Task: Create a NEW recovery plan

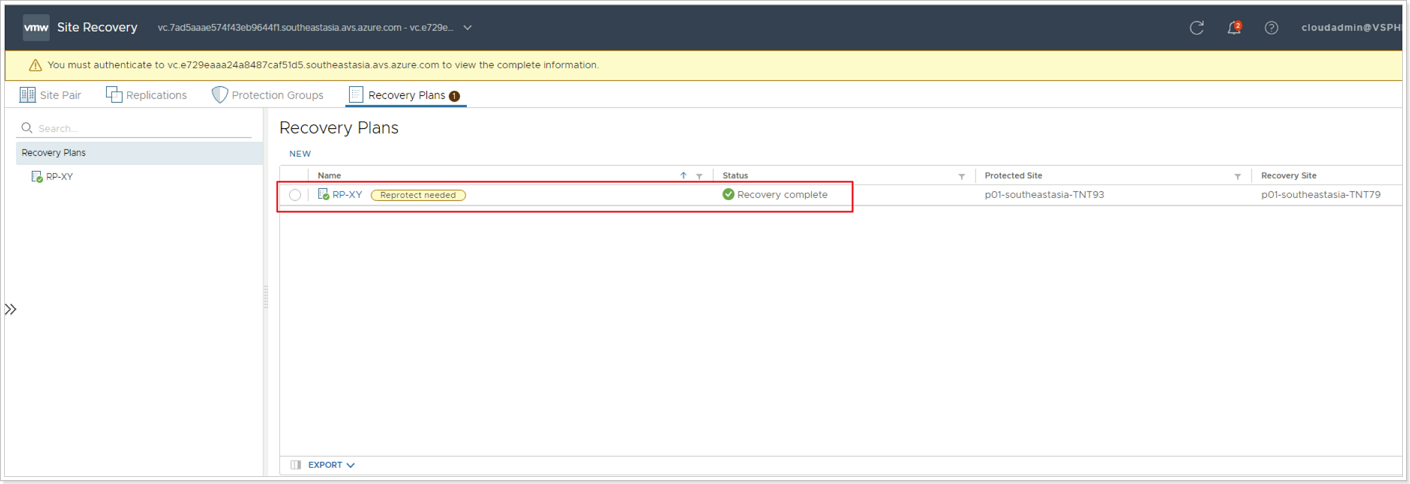Action: 300,154
